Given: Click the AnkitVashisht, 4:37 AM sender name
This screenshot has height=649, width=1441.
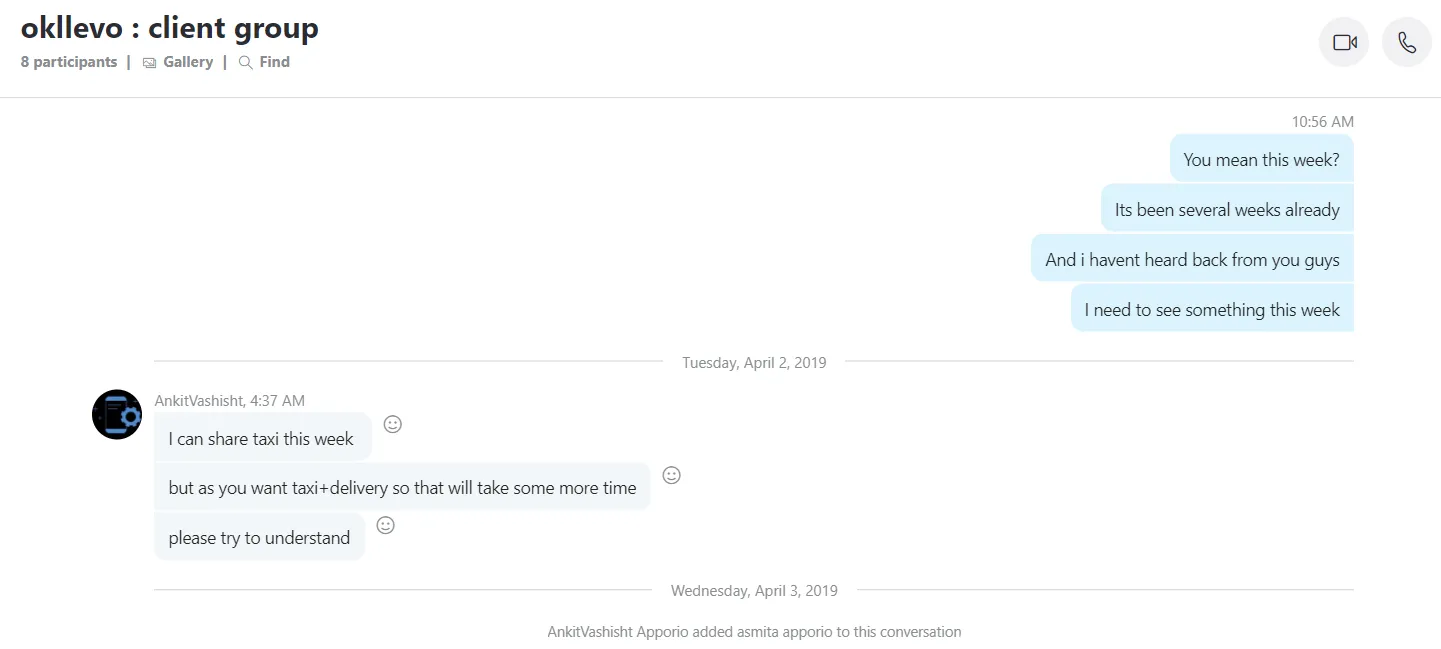Looking at the screenshot, I should point(229,401).
